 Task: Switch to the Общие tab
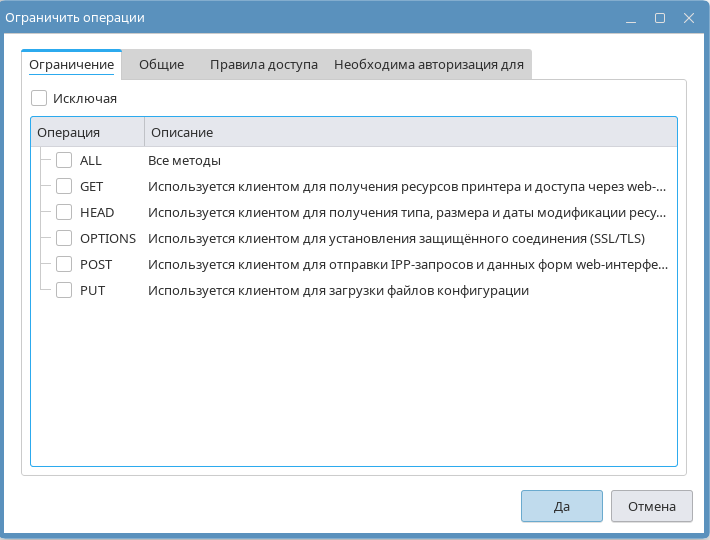click(x=161, y=64)
